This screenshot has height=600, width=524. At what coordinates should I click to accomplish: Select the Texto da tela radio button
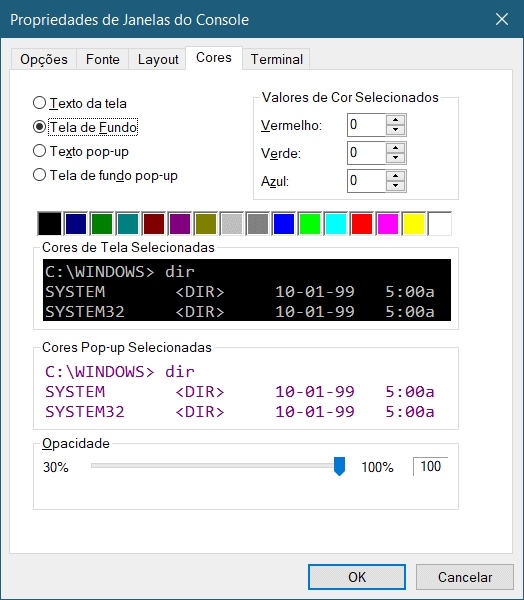tap(80, 103)
